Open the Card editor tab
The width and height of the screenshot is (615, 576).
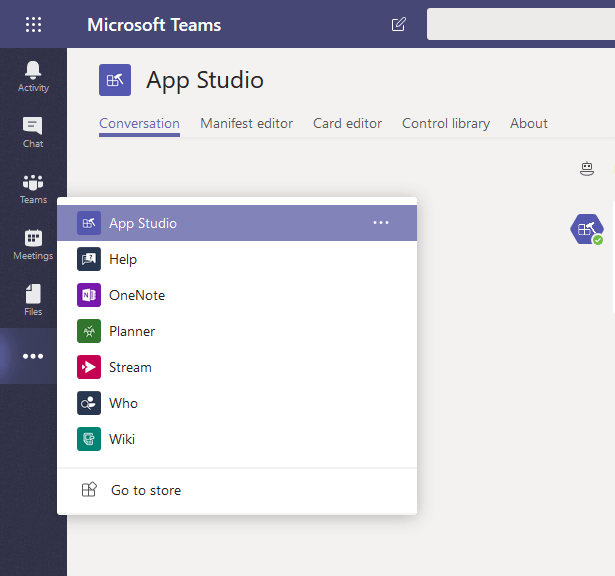coord(347,124)
